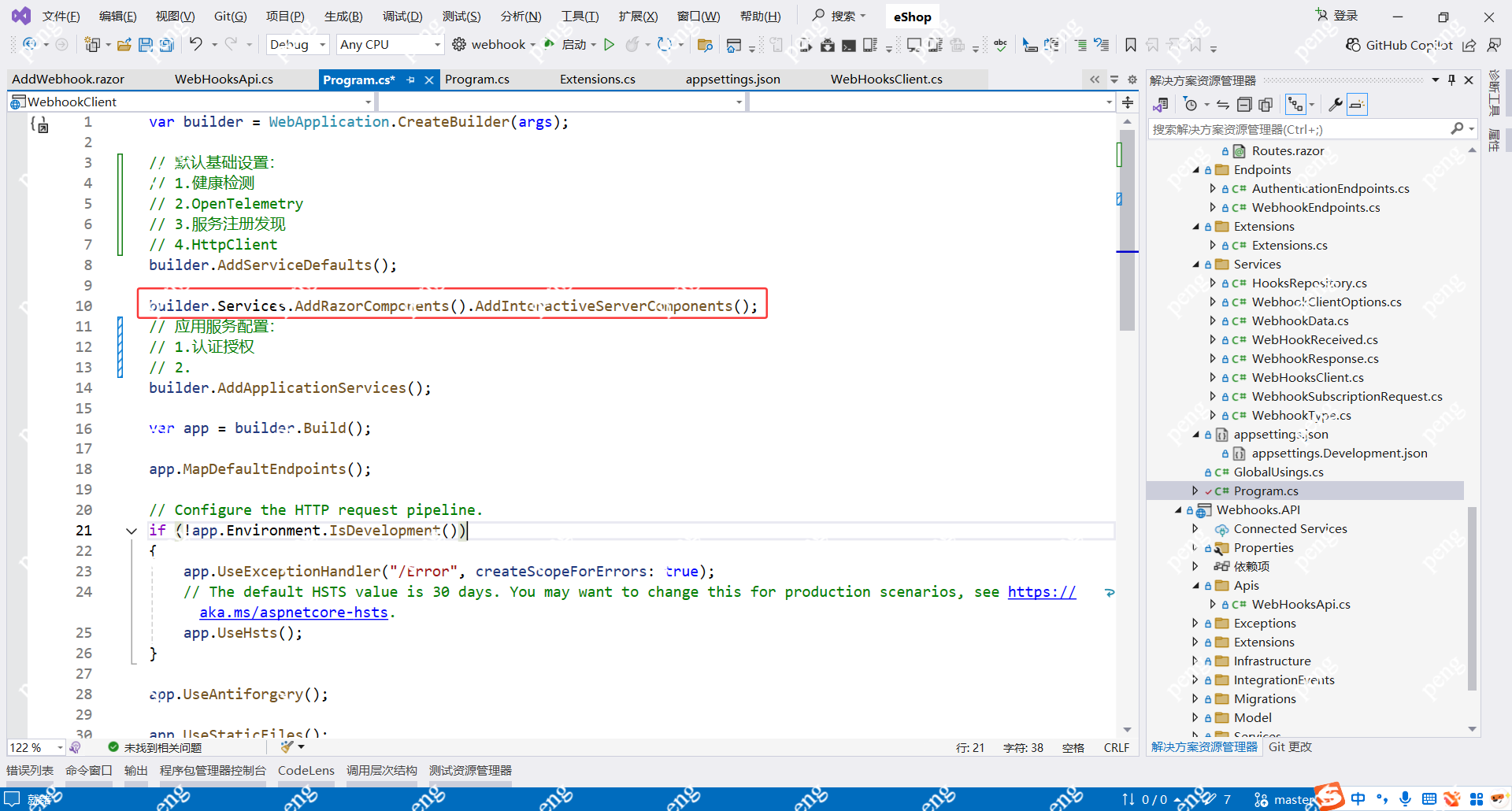This screenshot has width=1512, height=811.
Task: Open the editor tab settings gear
Action: [x=1132, y=80]
